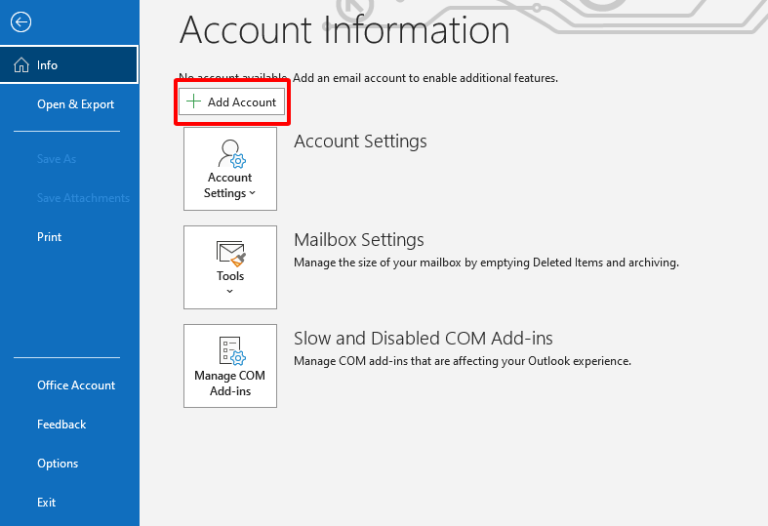The height and width of the screenshot is (526, 768).
Task: Open the Office Account page
Action: [x=76, y=385]
